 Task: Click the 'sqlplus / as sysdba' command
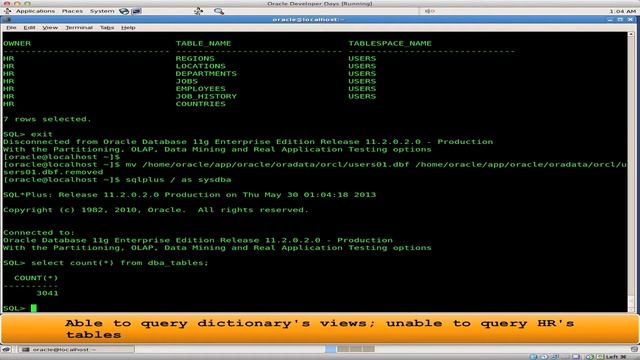coord(178,180)
